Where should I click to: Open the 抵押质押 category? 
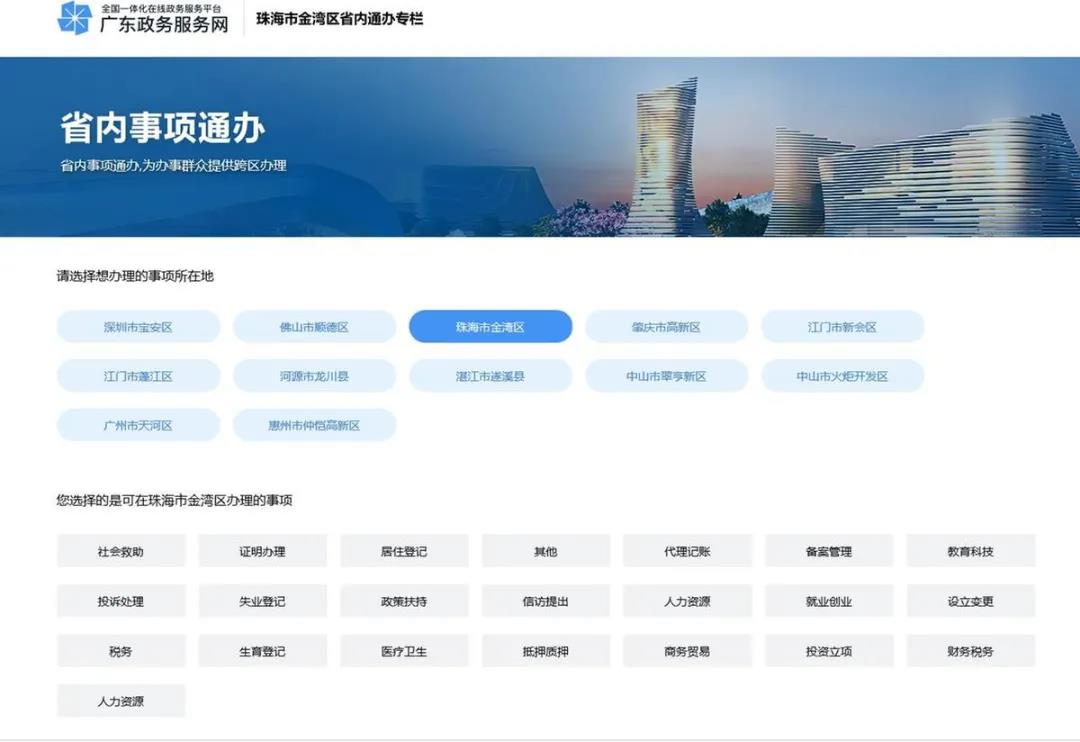point(545,651)
